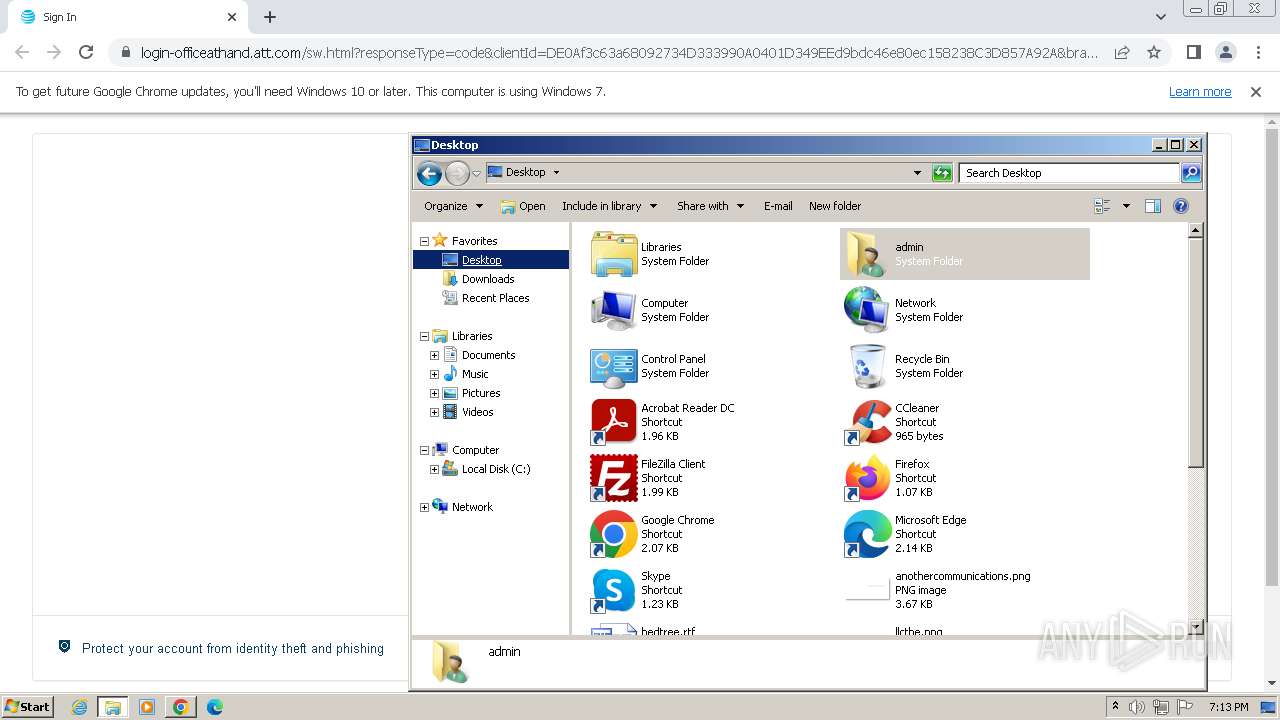
Task: Click the Explorer search magnifier button
Action: [x=1191, y=173]
